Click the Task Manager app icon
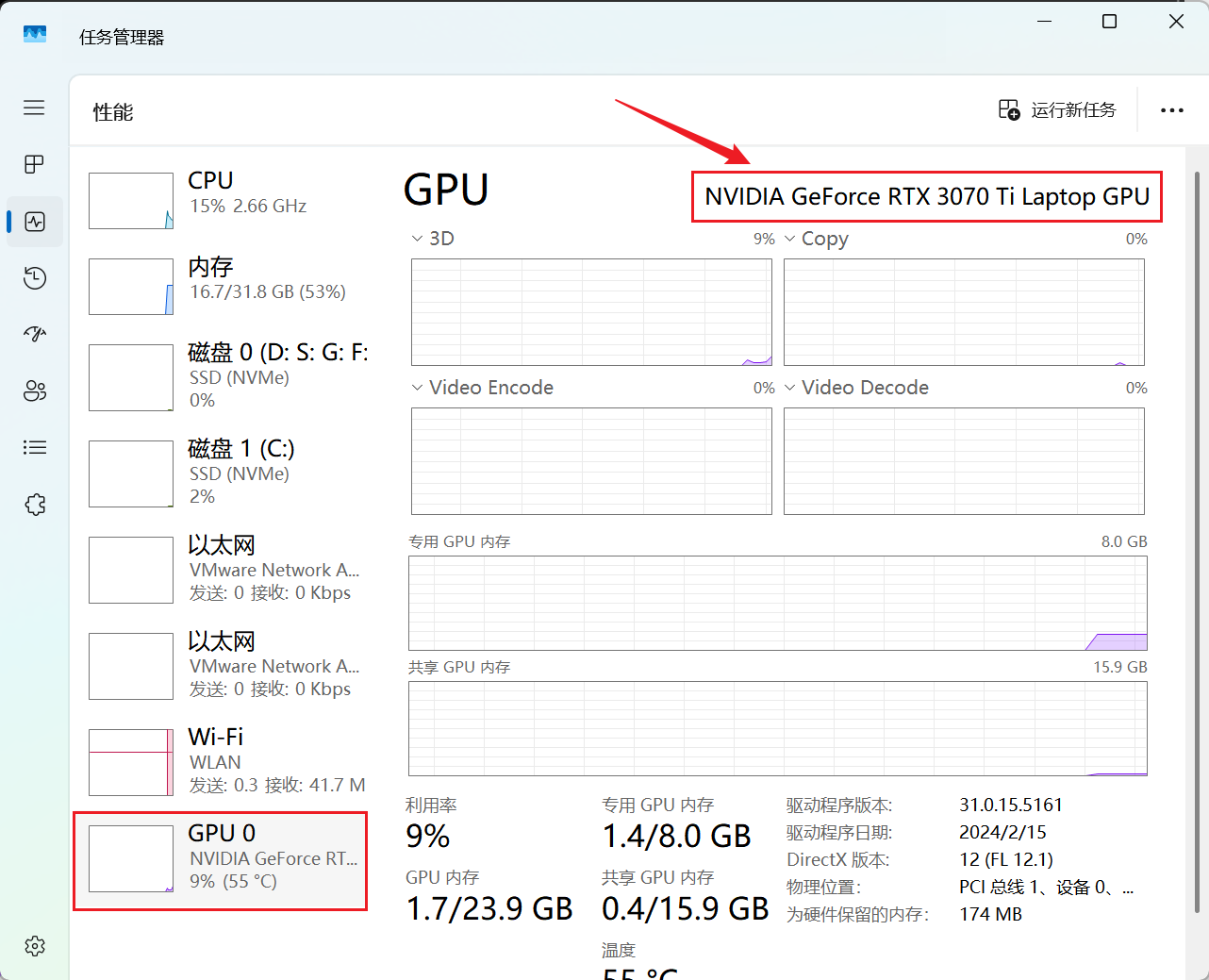1209x980 pixels. click(35, 35)
